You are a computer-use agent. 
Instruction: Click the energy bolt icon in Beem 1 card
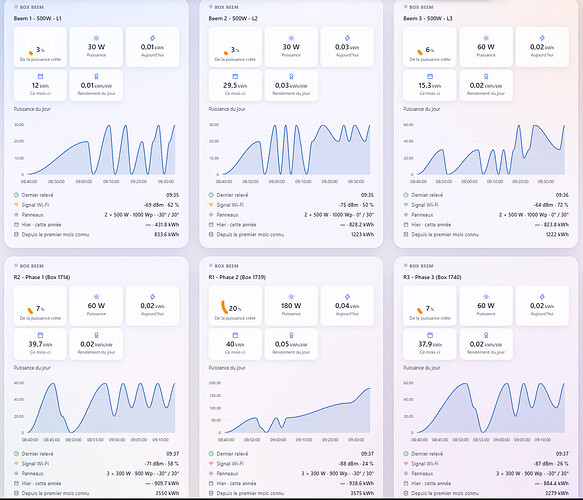click(x=152, y=38)
